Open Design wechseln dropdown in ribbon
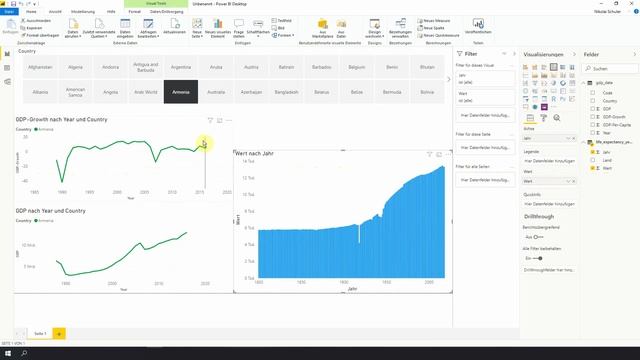The height and width of the screenshot is (360, 640). pyautogui.click(x=374, y=34)
